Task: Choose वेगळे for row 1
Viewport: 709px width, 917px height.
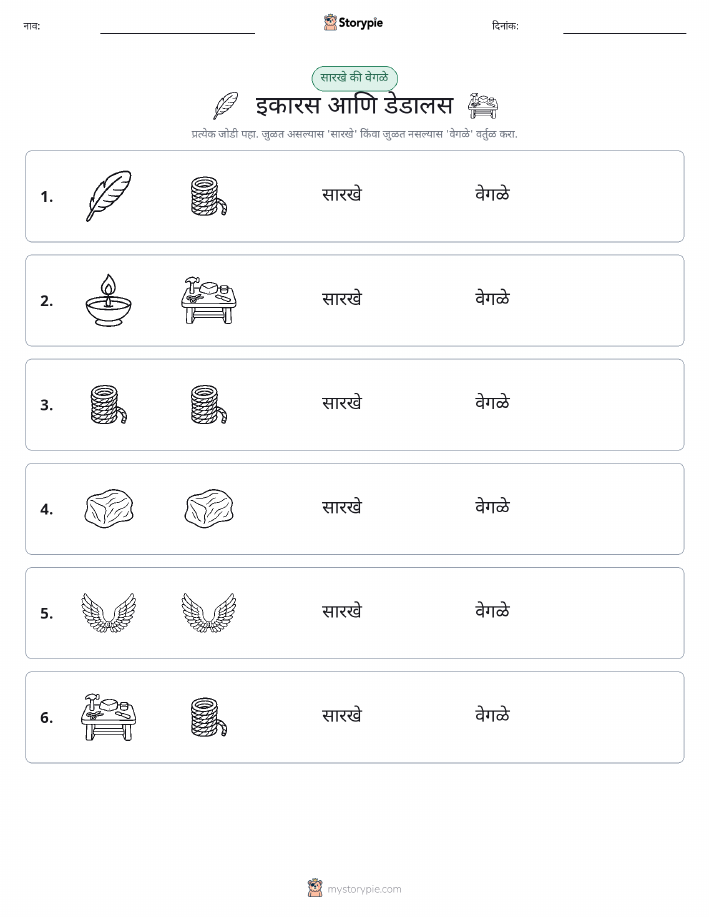Action: point(493,194)
